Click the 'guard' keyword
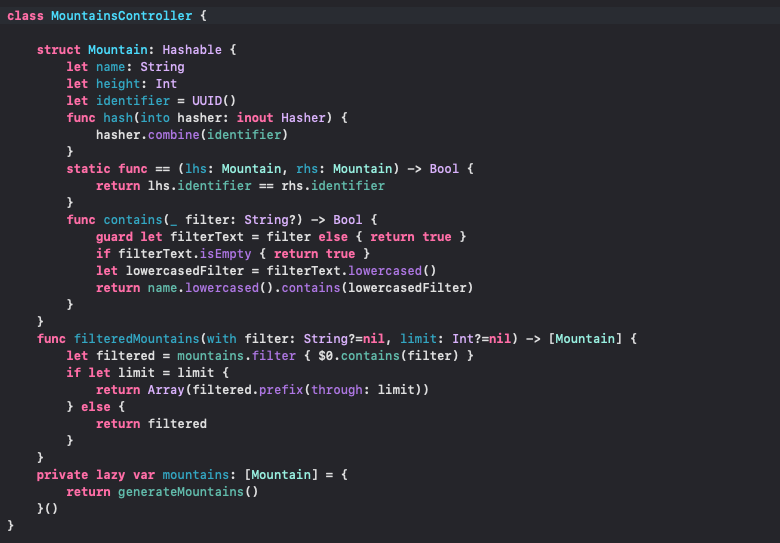Viewport: 780px width, 543px height. pos(114,237)
